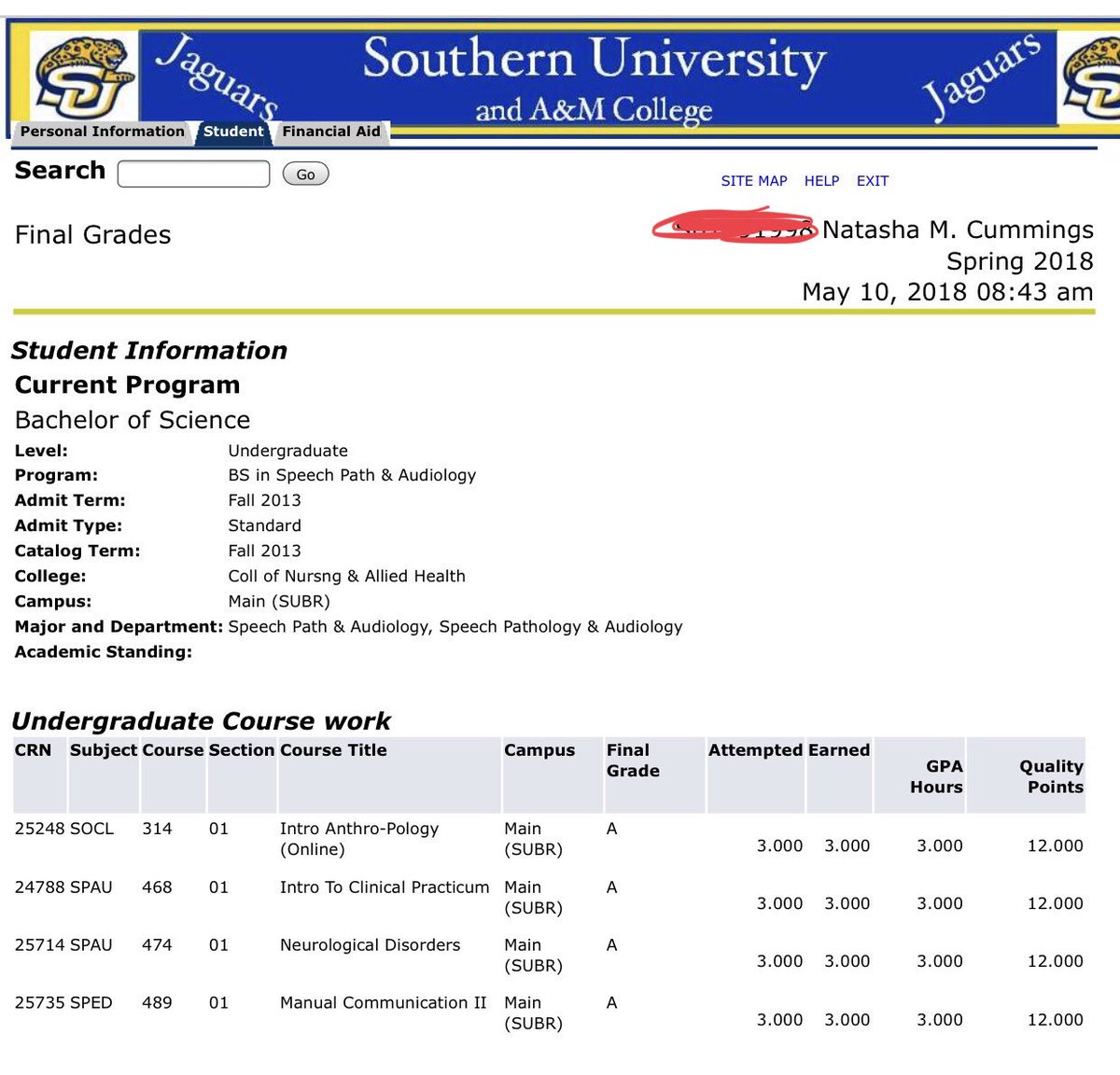Image resolution: width=1120 pixels, height=1075 pixels.
Task: Open the Personal Information tab
Action: pos(102,132)
